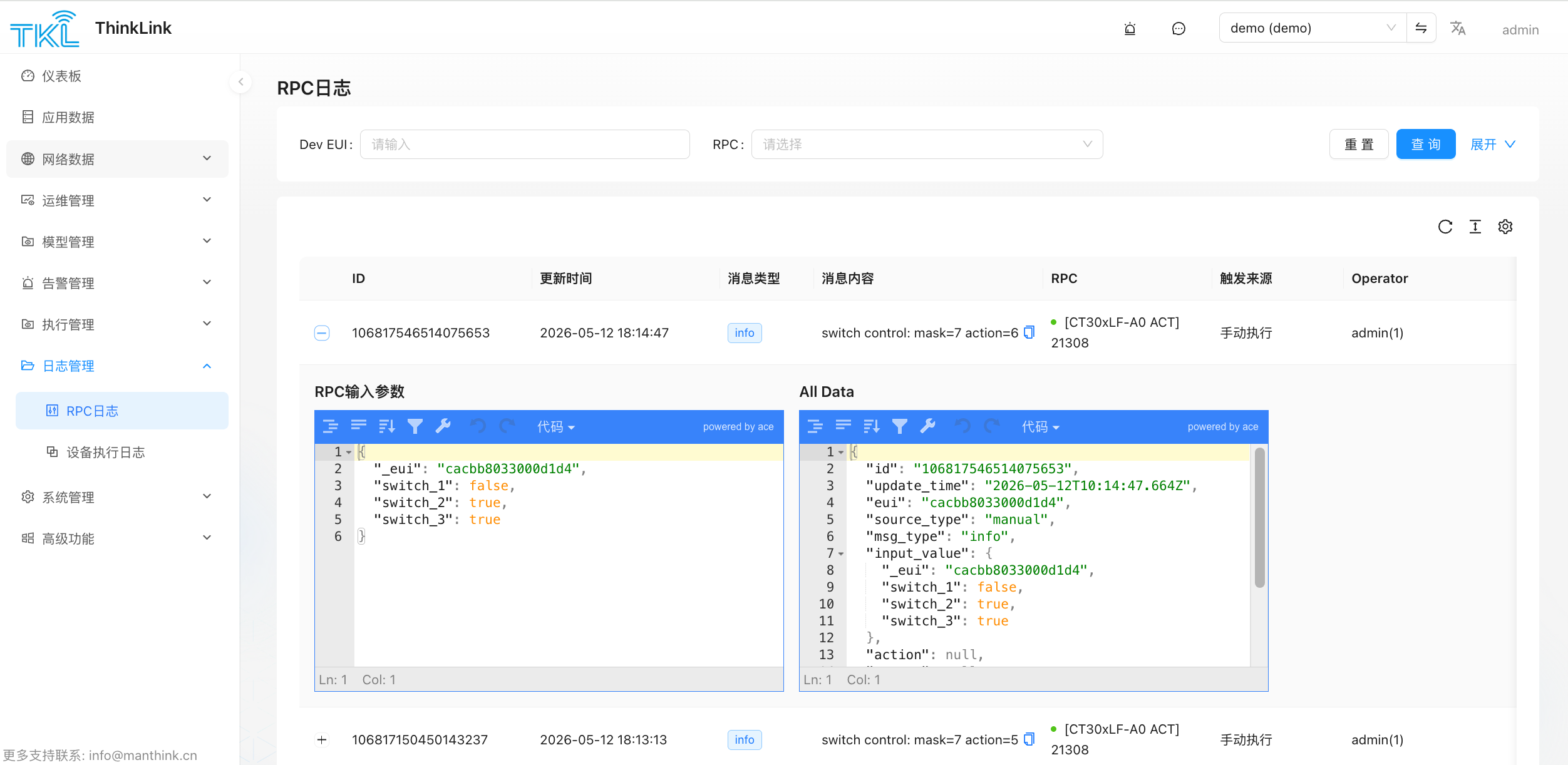Click "switch_1": false line in RPC输入参数
Image resolution: width=1568 pixels, height=765 pixels.
coord(445,486)
